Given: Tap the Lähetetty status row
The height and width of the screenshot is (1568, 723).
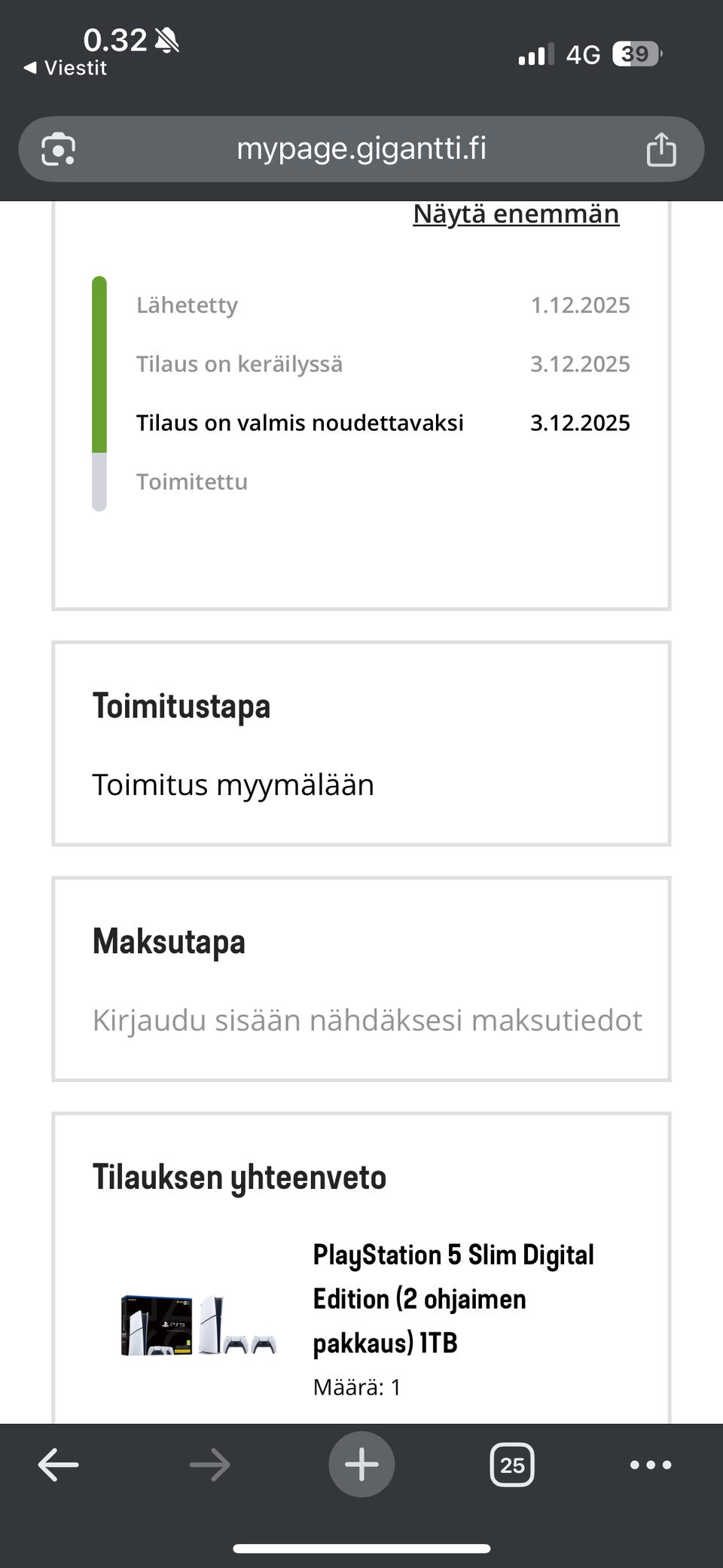Looking at the screenshot, I should [x=187, y=305].
